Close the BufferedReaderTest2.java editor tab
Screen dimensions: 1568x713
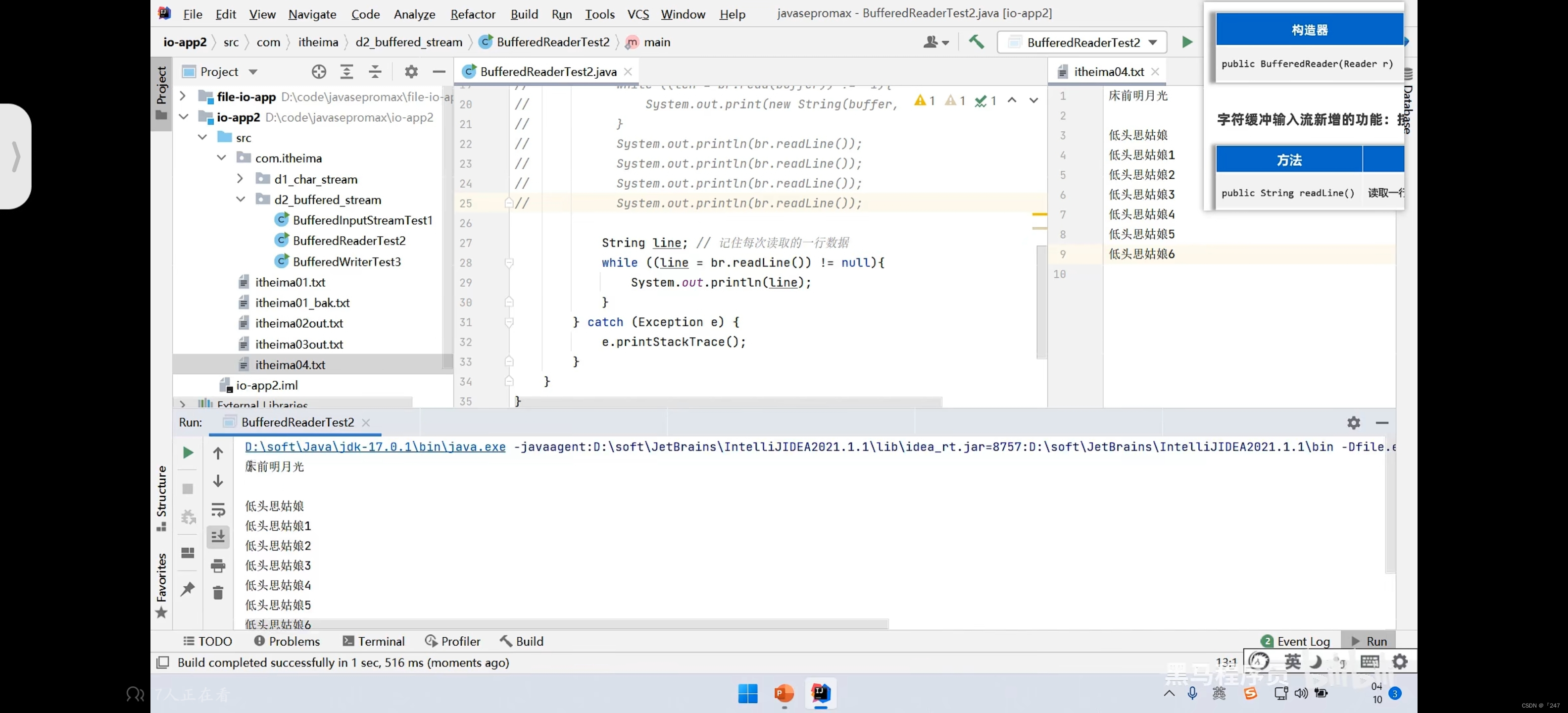[628, 72]
